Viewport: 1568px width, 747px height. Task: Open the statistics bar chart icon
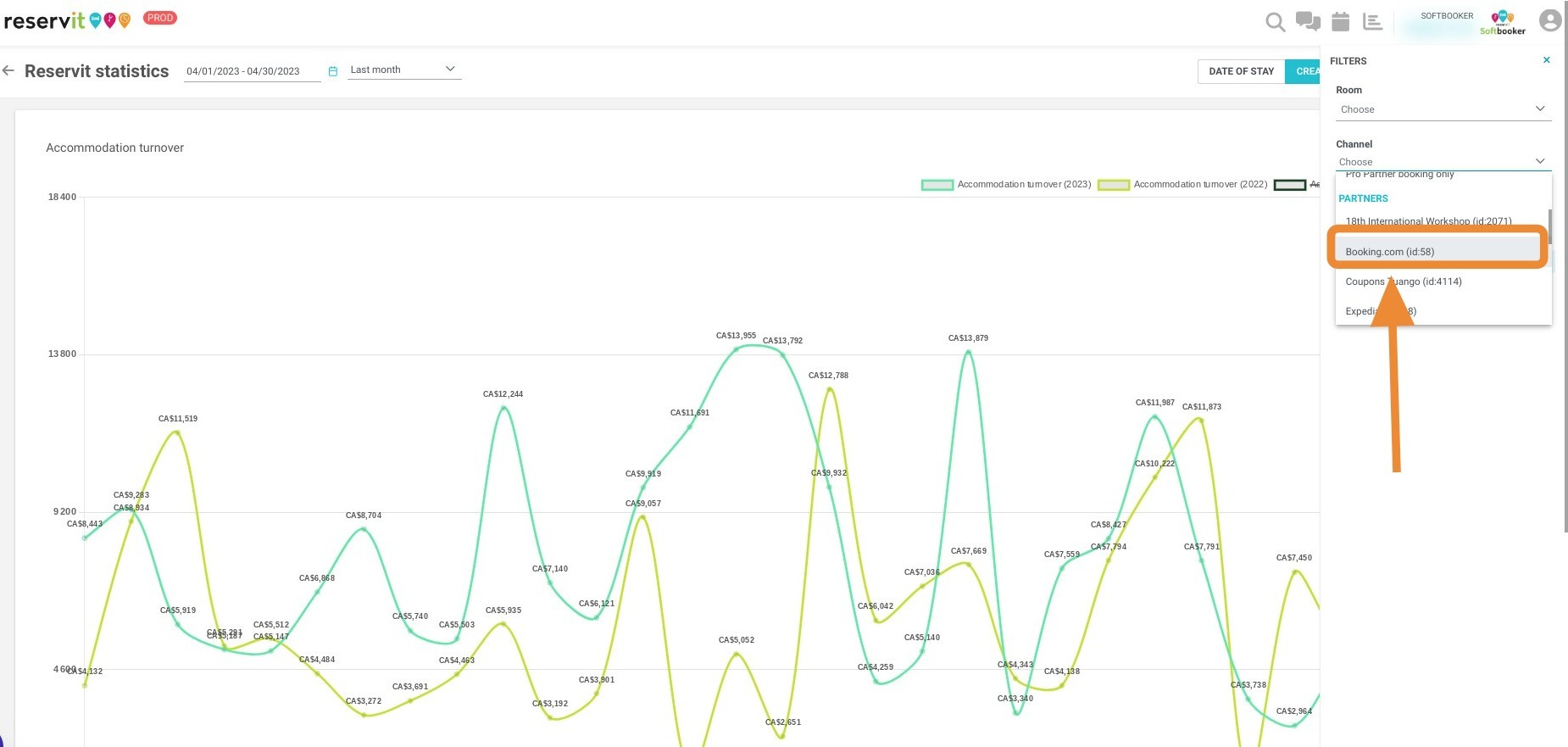coord(1372,21)
